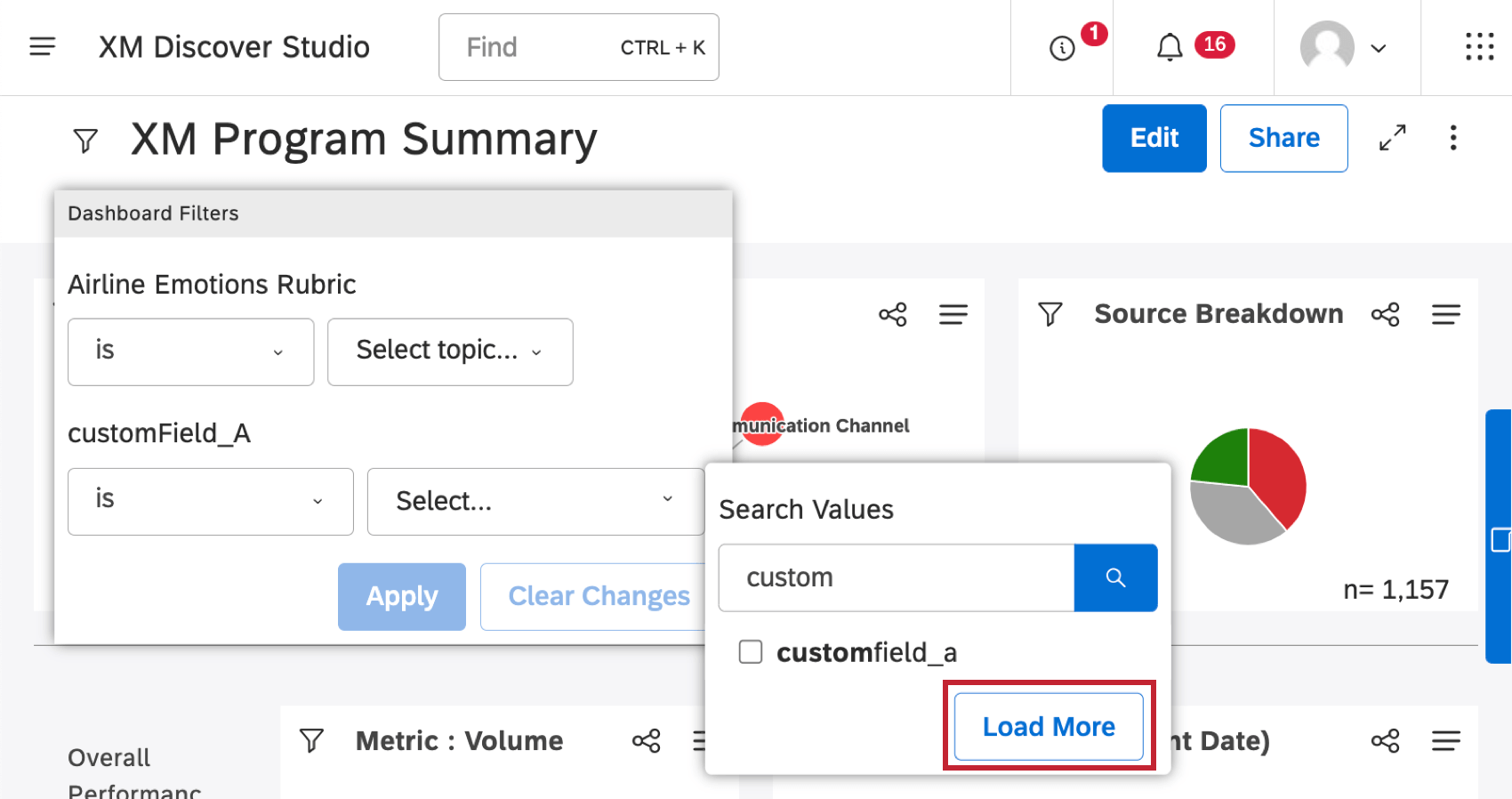Open the dashboard kebab options menu
The height and width of the screenshot is (799, 1512).
point(1452,138)
